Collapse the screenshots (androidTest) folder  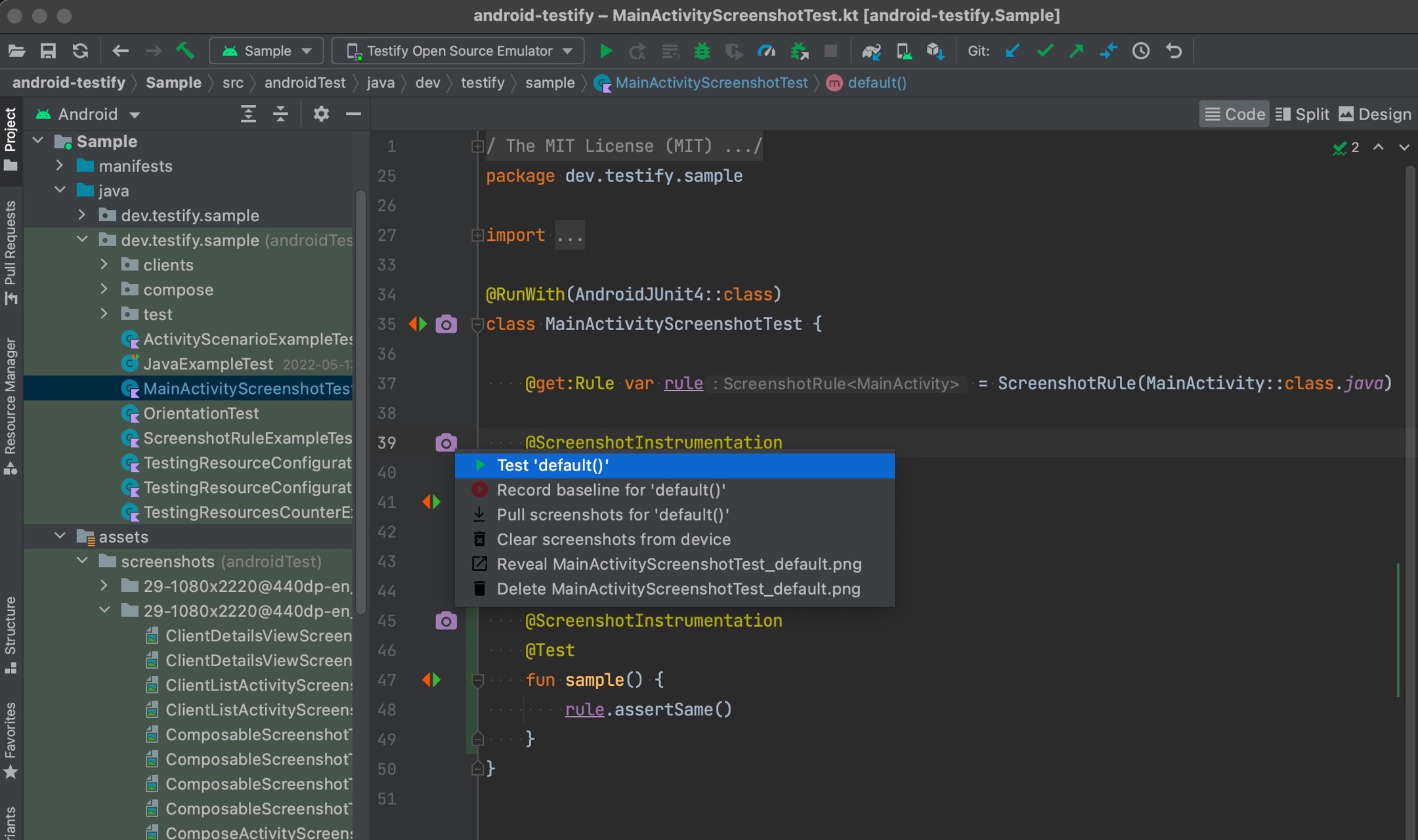coord(81,561)
